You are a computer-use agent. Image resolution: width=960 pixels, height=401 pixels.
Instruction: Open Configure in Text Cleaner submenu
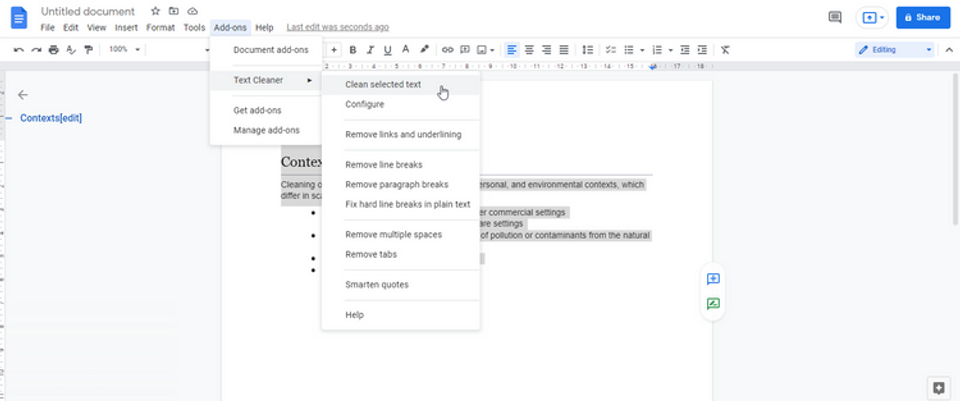400,105
